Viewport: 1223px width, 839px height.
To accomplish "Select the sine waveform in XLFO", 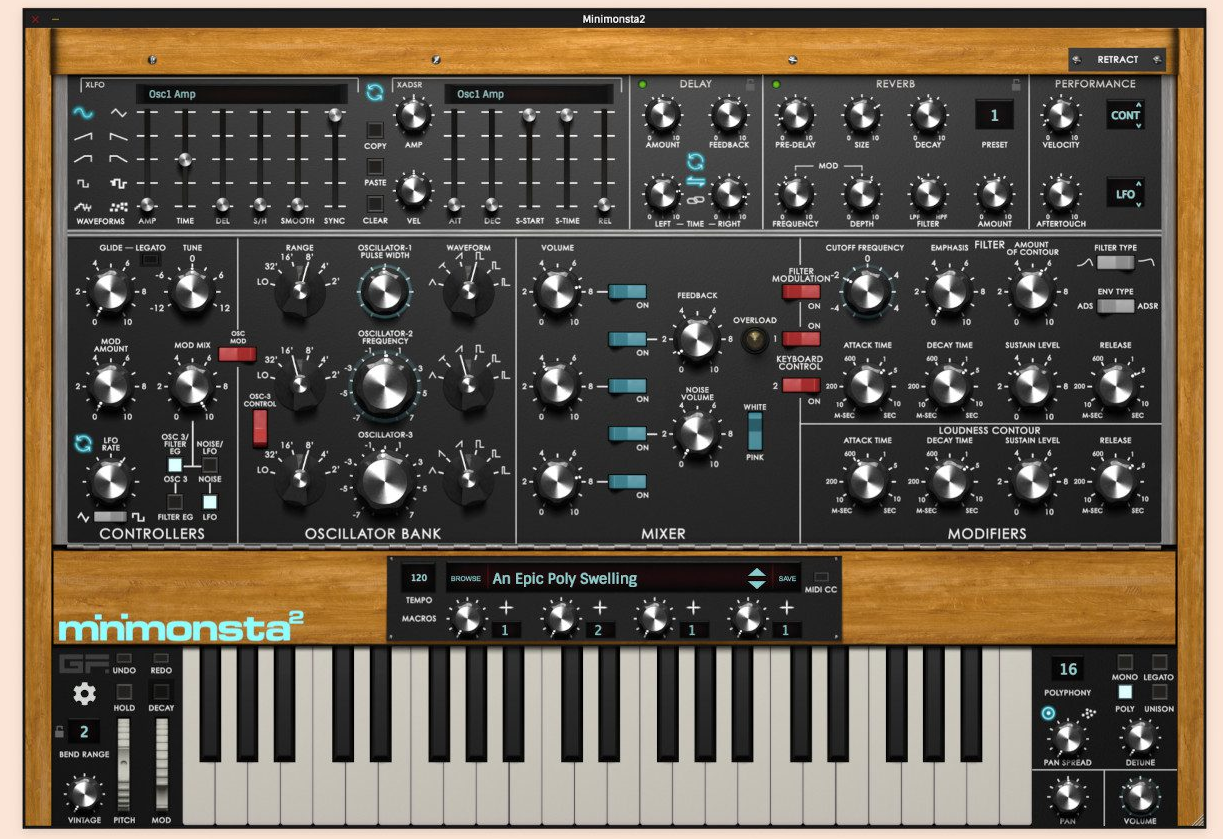I will (x=83, y=113).
